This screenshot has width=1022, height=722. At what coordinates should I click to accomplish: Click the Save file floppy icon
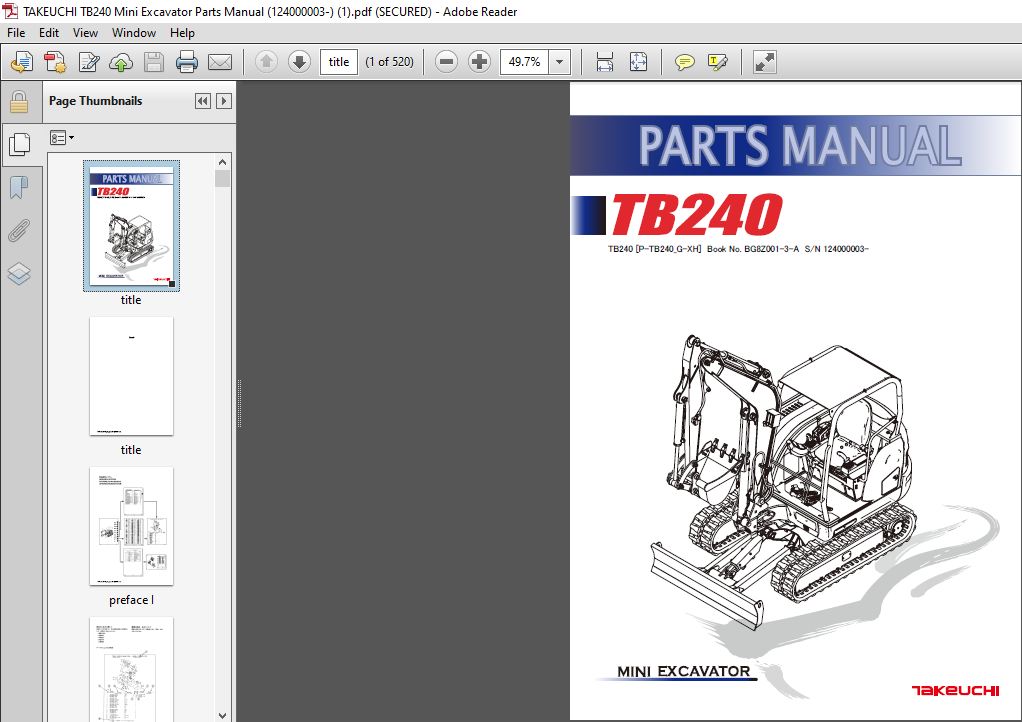[x=154, y=62]
